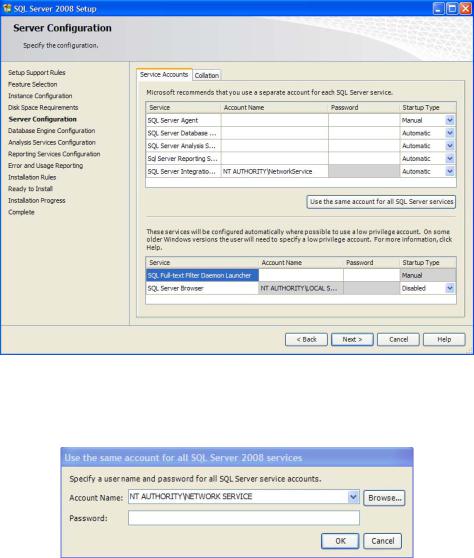Click Account Name cell for SQL Server Agent
The image size is (474, 558).
[x=274, y=120]
